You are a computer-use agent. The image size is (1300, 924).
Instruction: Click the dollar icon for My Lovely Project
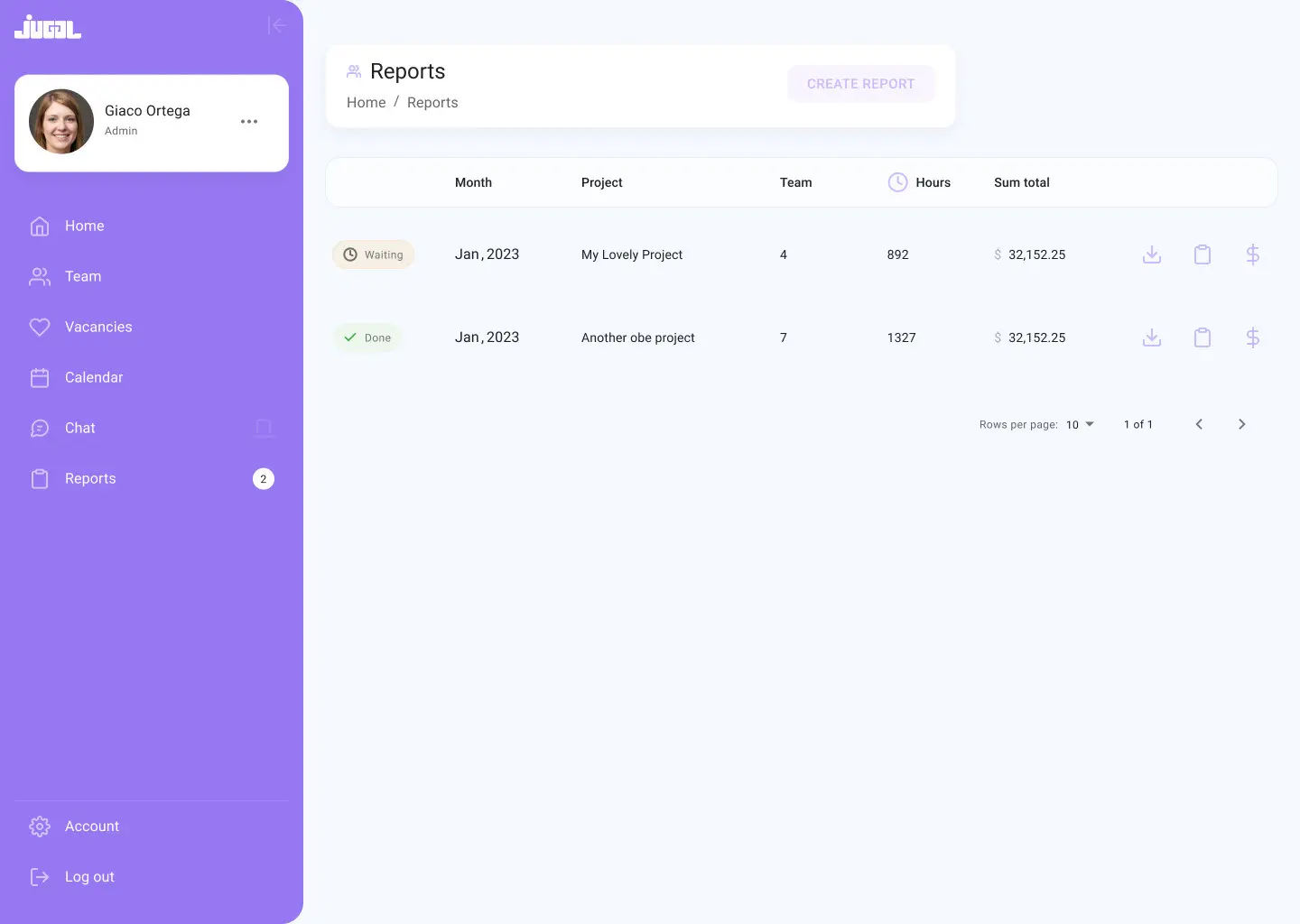coord(1252,254)
